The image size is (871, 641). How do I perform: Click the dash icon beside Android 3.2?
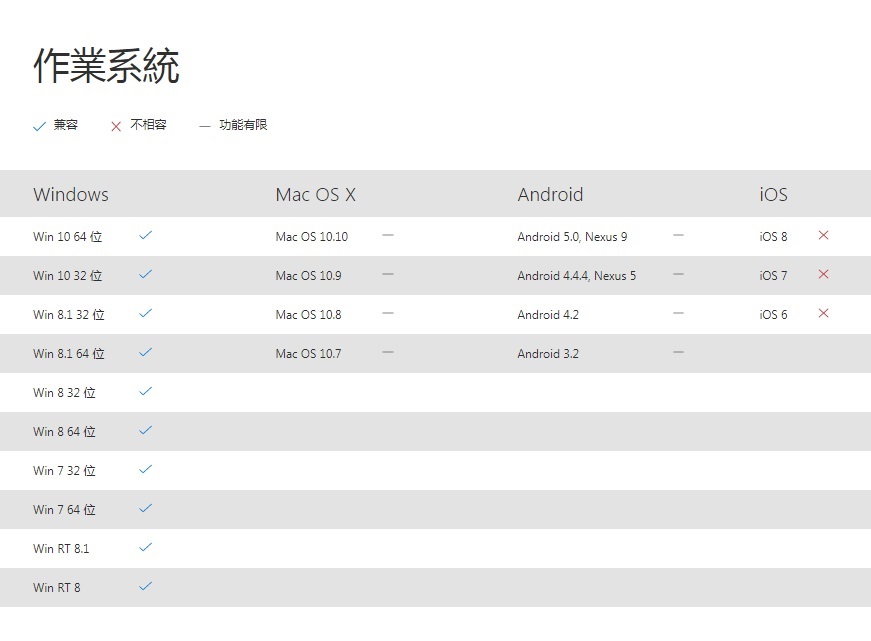click(x=678, y=352)
